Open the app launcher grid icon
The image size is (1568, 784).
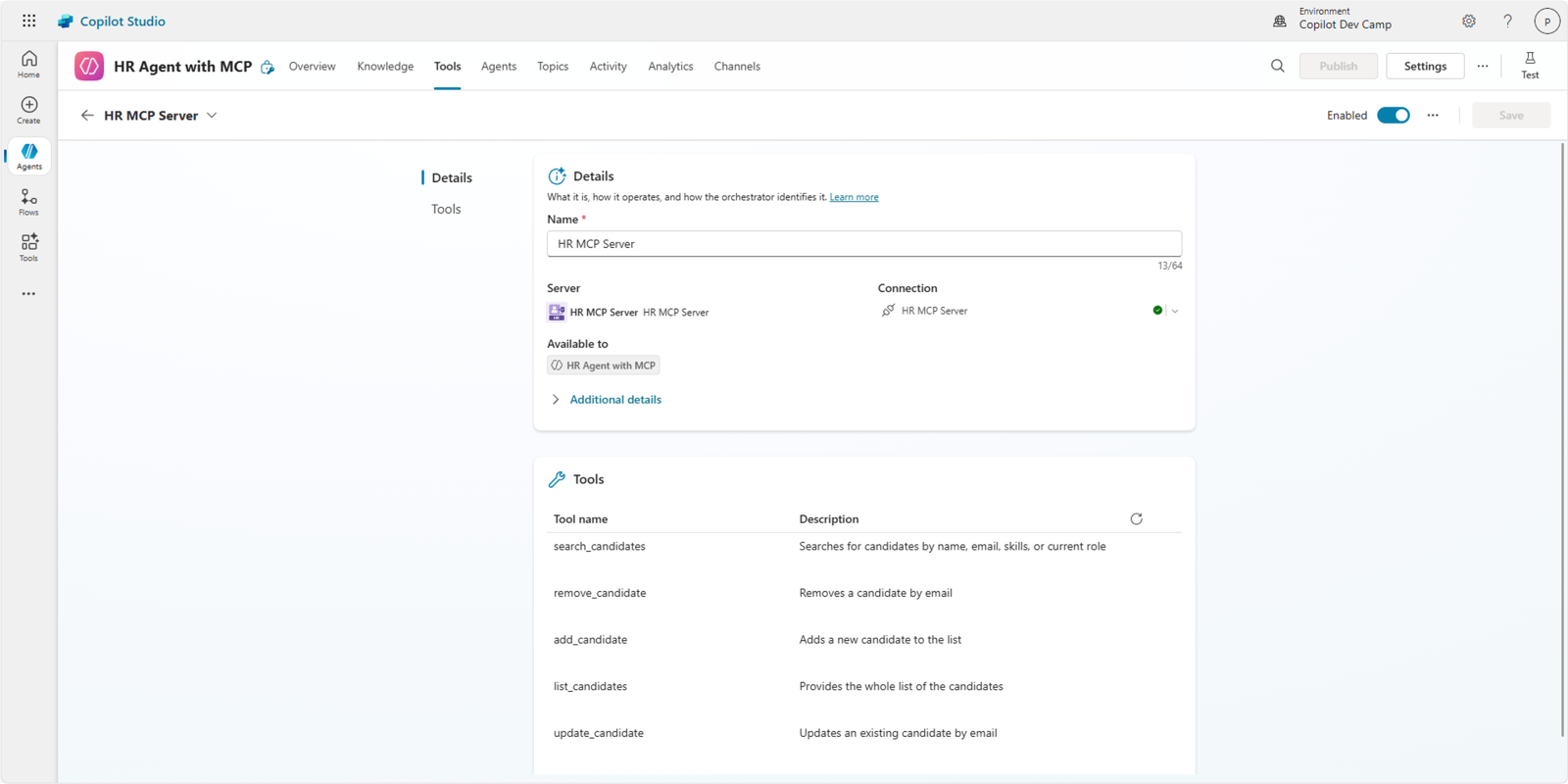pos(29,21)
